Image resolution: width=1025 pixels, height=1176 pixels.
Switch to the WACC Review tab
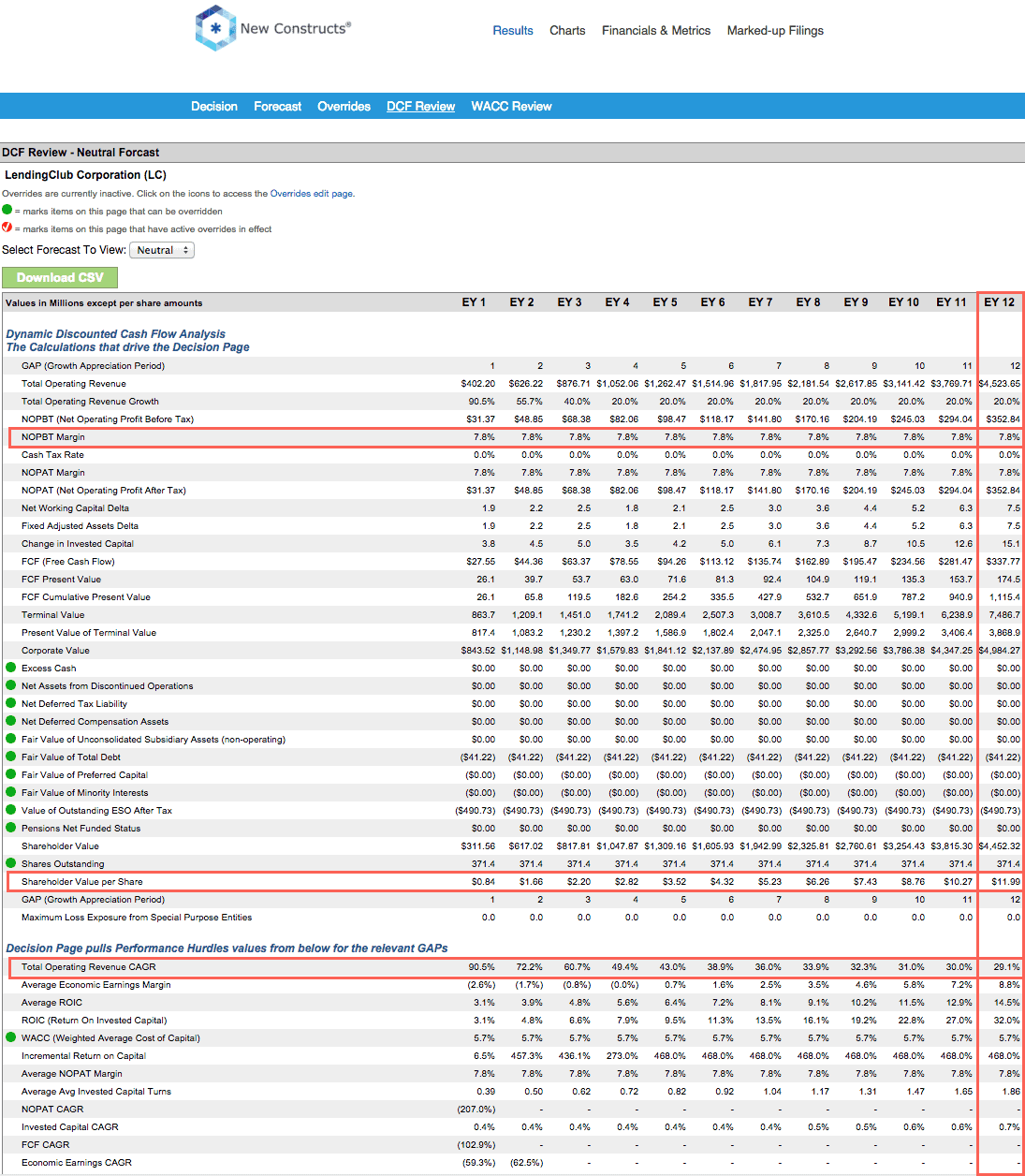click(x=512, y=107)
